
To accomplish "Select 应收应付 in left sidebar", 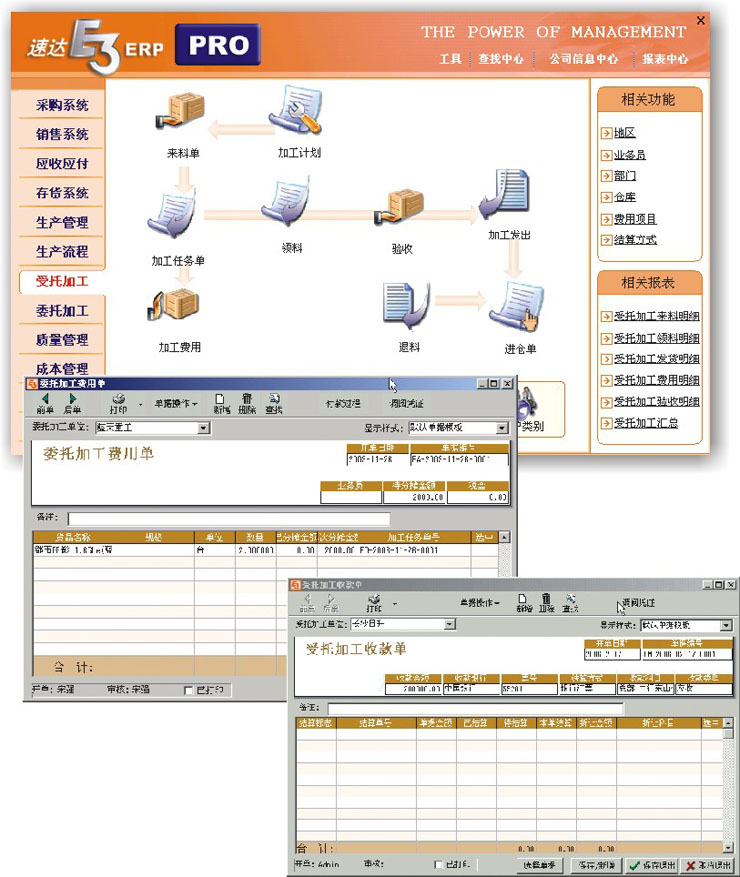I will [x=62, y=164].
